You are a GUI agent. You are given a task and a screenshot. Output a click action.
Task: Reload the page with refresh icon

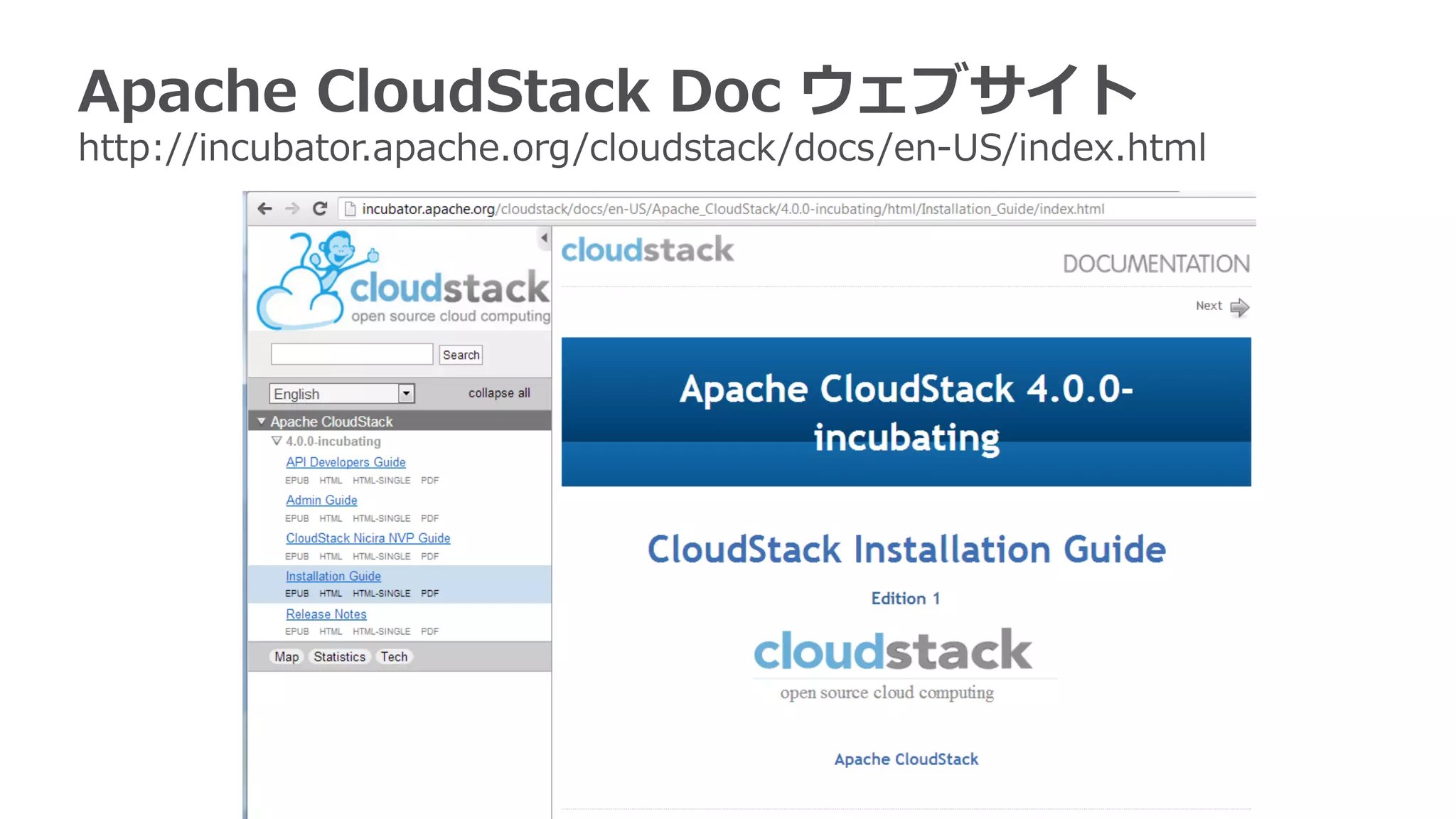pos(320,208)
